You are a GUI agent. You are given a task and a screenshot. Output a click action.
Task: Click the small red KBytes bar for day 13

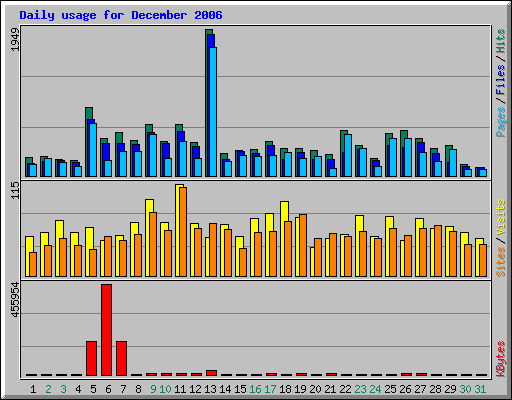pos(212,373)
